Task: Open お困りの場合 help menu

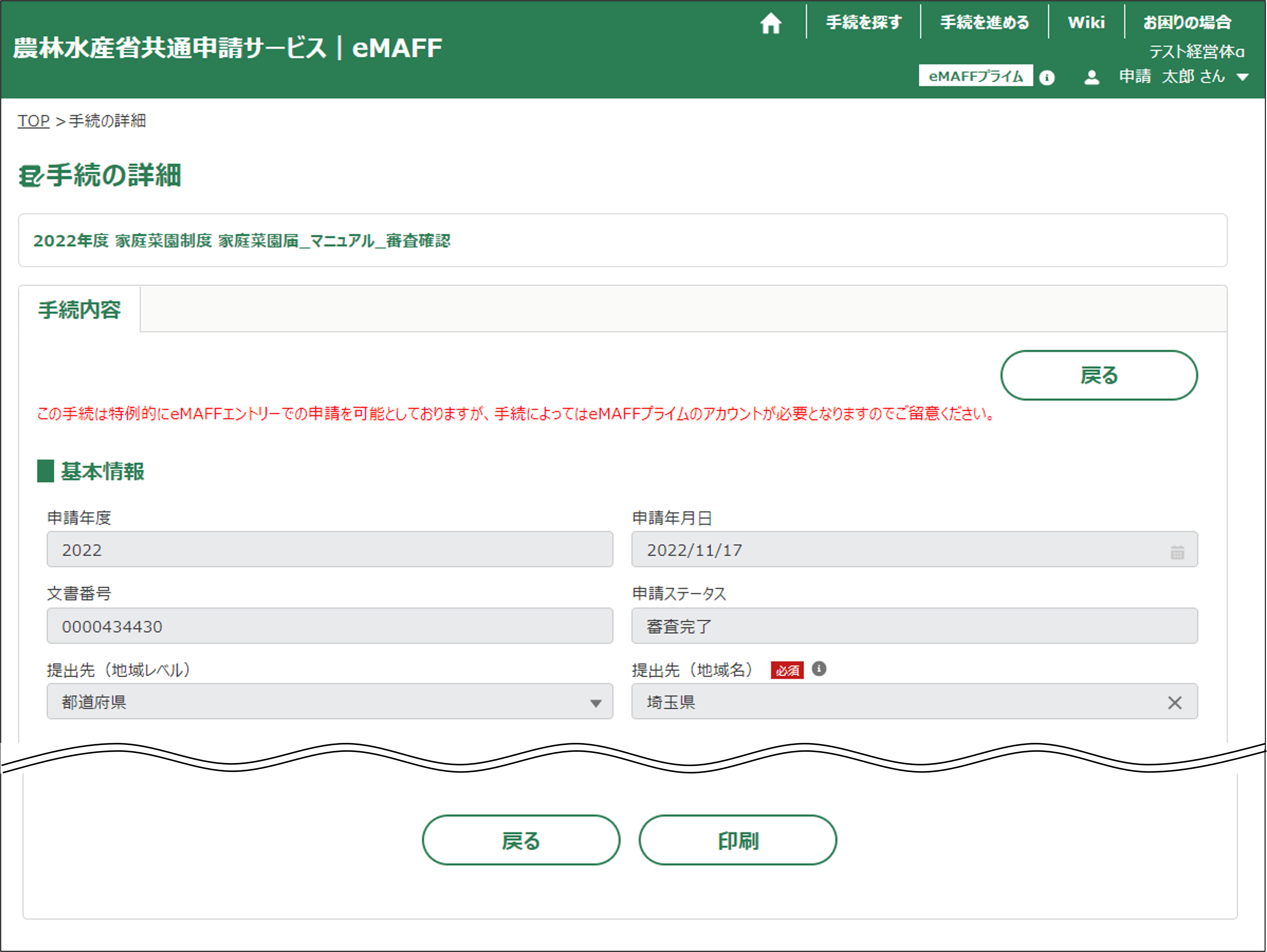Action: [x=1187, y=22]
